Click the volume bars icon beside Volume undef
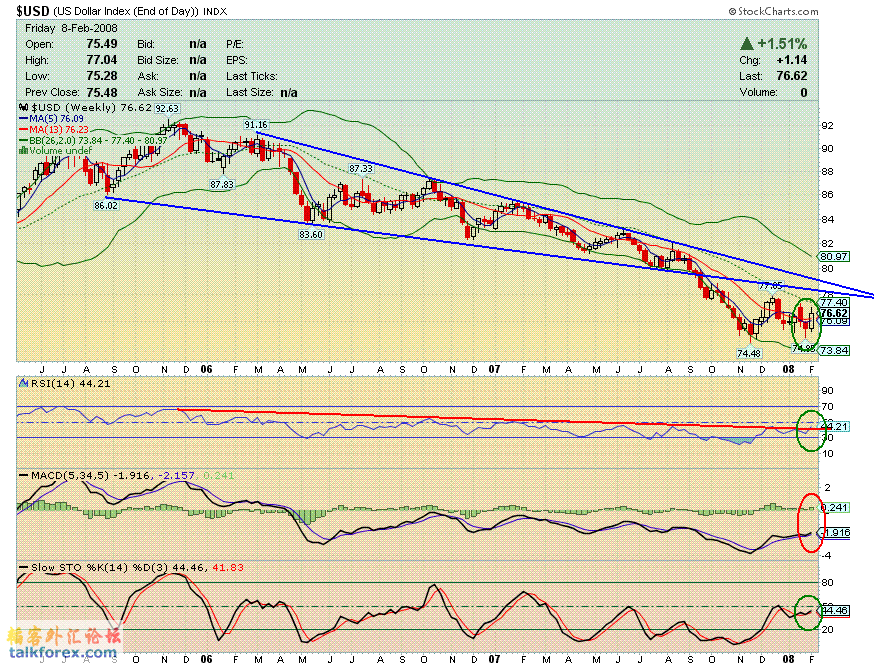The height and width of the screenshot is (668, 874). [23, 151]
